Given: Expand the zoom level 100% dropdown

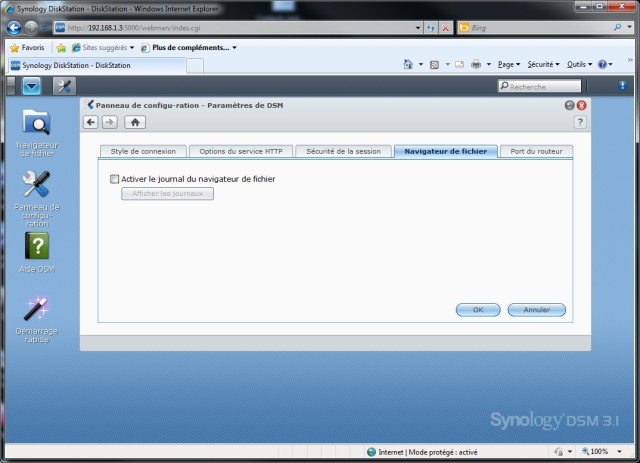Looking at the screenshot, I should coord(619,452).
